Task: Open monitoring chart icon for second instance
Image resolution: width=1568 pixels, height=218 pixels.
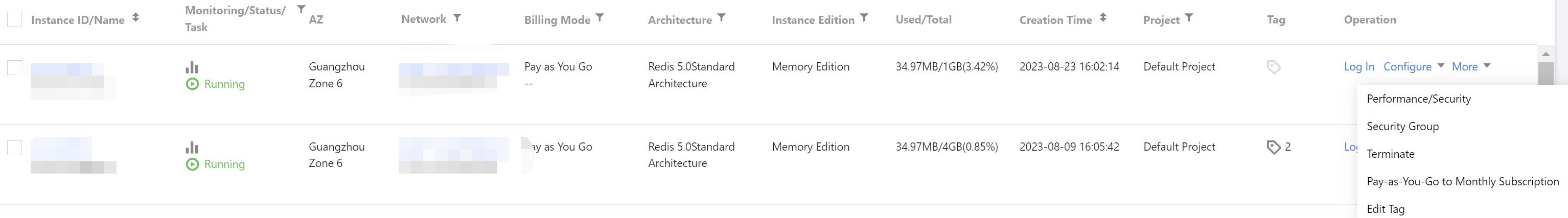Action: (x=192, y=147)
